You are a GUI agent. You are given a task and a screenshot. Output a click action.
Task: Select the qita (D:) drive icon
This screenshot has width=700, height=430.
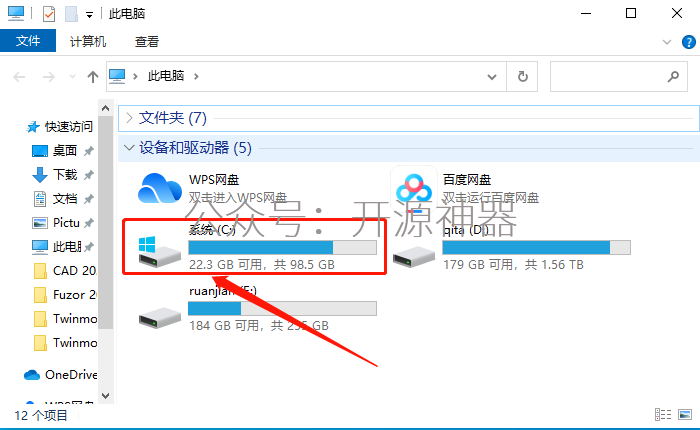[x=414, y=257]
